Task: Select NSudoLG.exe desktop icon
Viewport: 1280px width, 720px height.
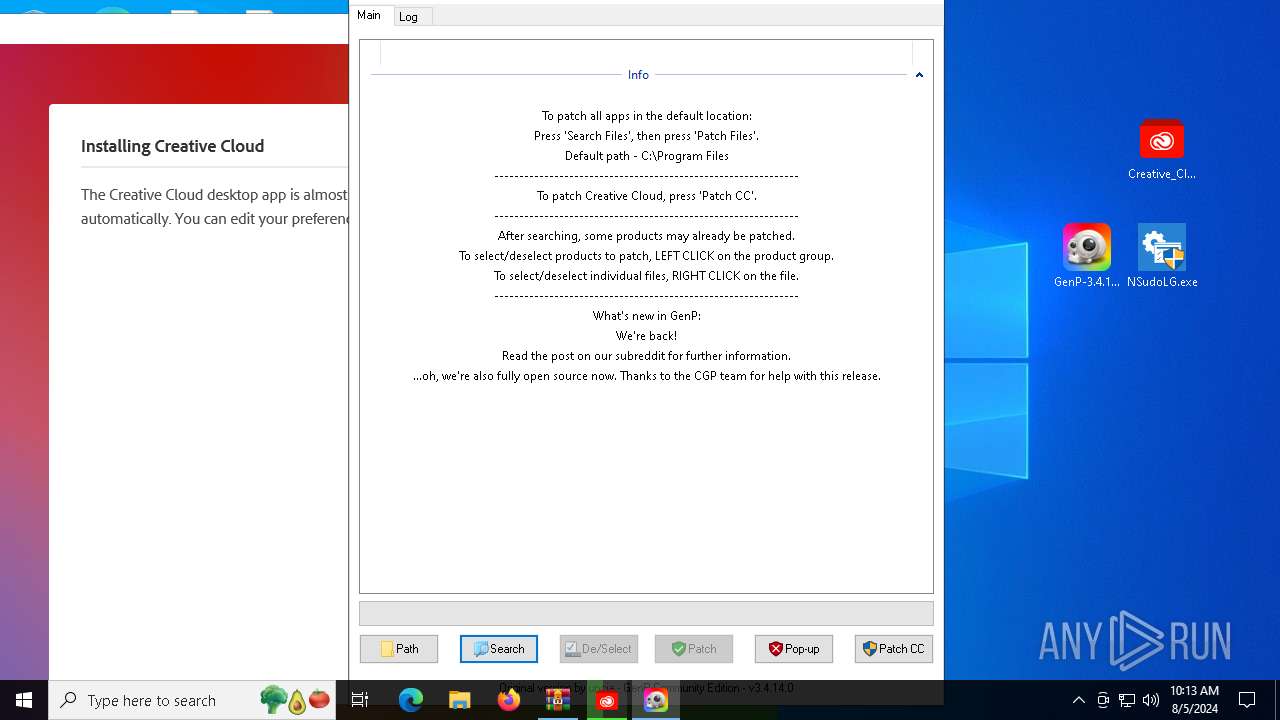Action: [x=1162, y=256]
